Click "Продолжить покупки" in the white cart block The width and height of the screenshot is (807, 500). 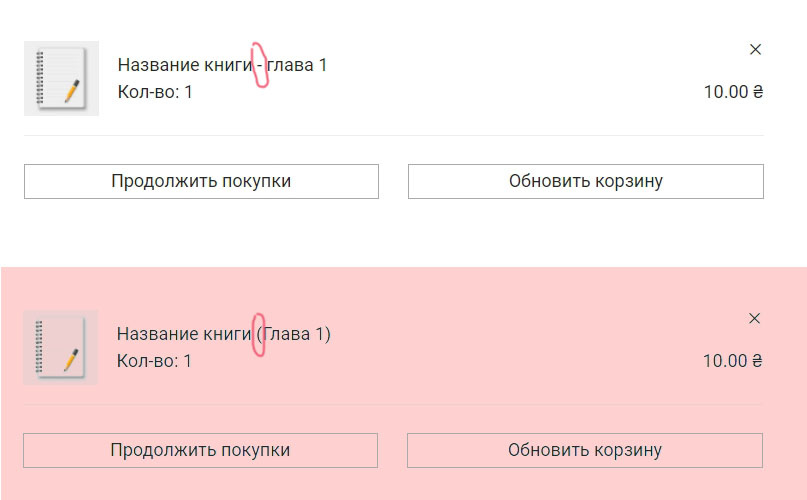click(x=201, y=181)
